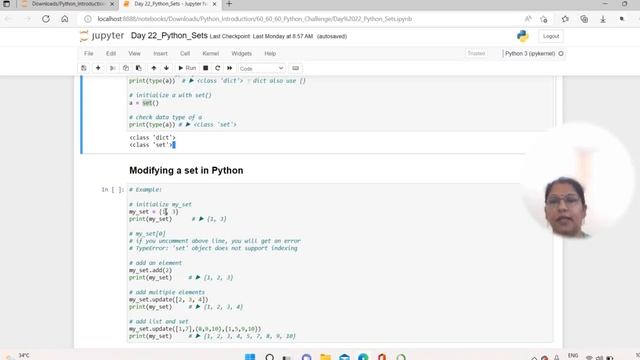The height and width of the screenshot is (360, 640).
Task: Open the Widgets menu
Action: (x=242, y=53)
